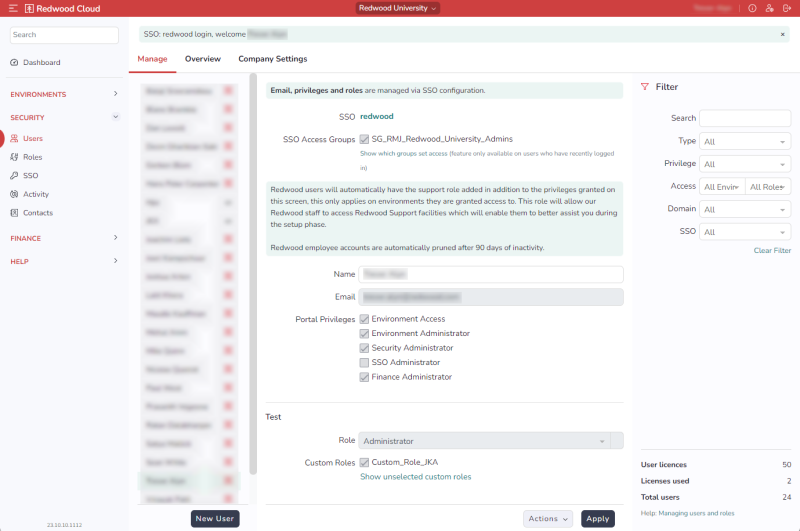This screenshot has width=800, height=531.
Task: Uncheck the Custom_Role_JKA checkbox
Action: tap(364, 462)
